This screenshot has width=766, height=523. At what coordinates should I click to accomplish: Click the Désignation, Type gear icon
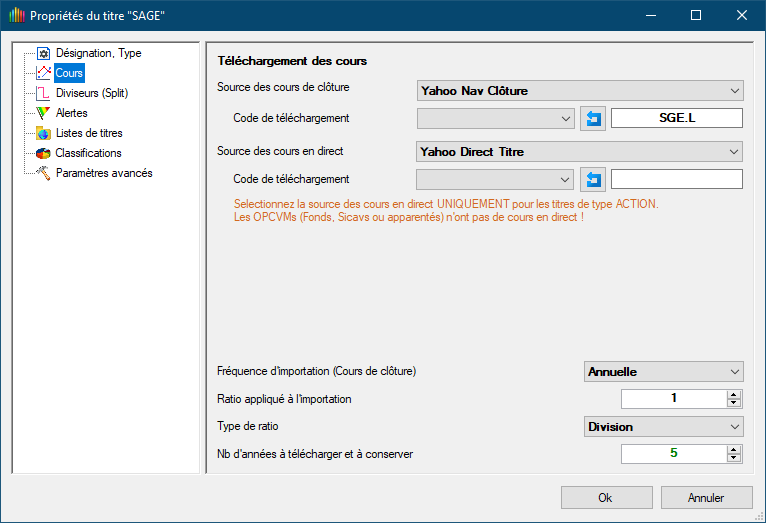click(x=43, y=53)
